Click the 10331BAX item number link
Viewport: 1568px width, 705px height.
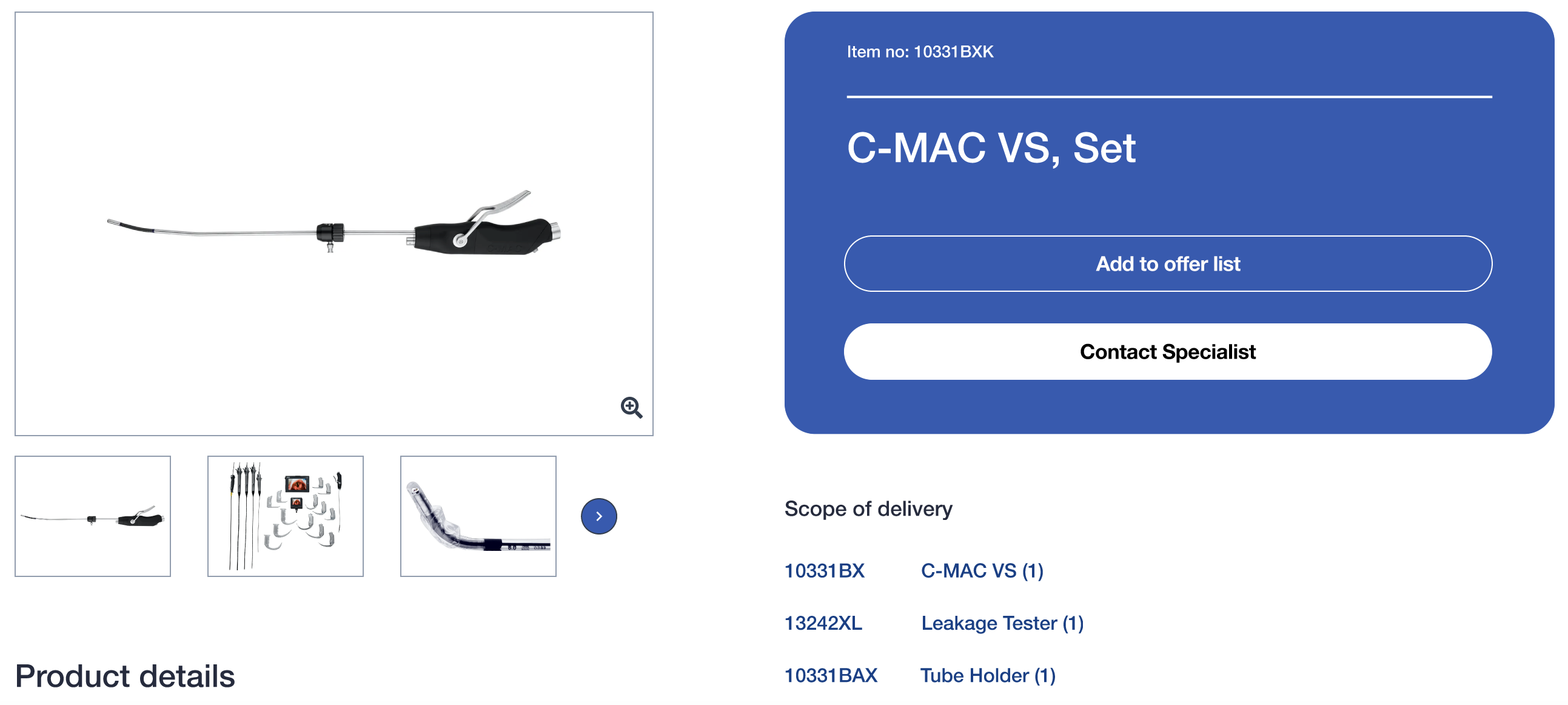pos(831,676)
